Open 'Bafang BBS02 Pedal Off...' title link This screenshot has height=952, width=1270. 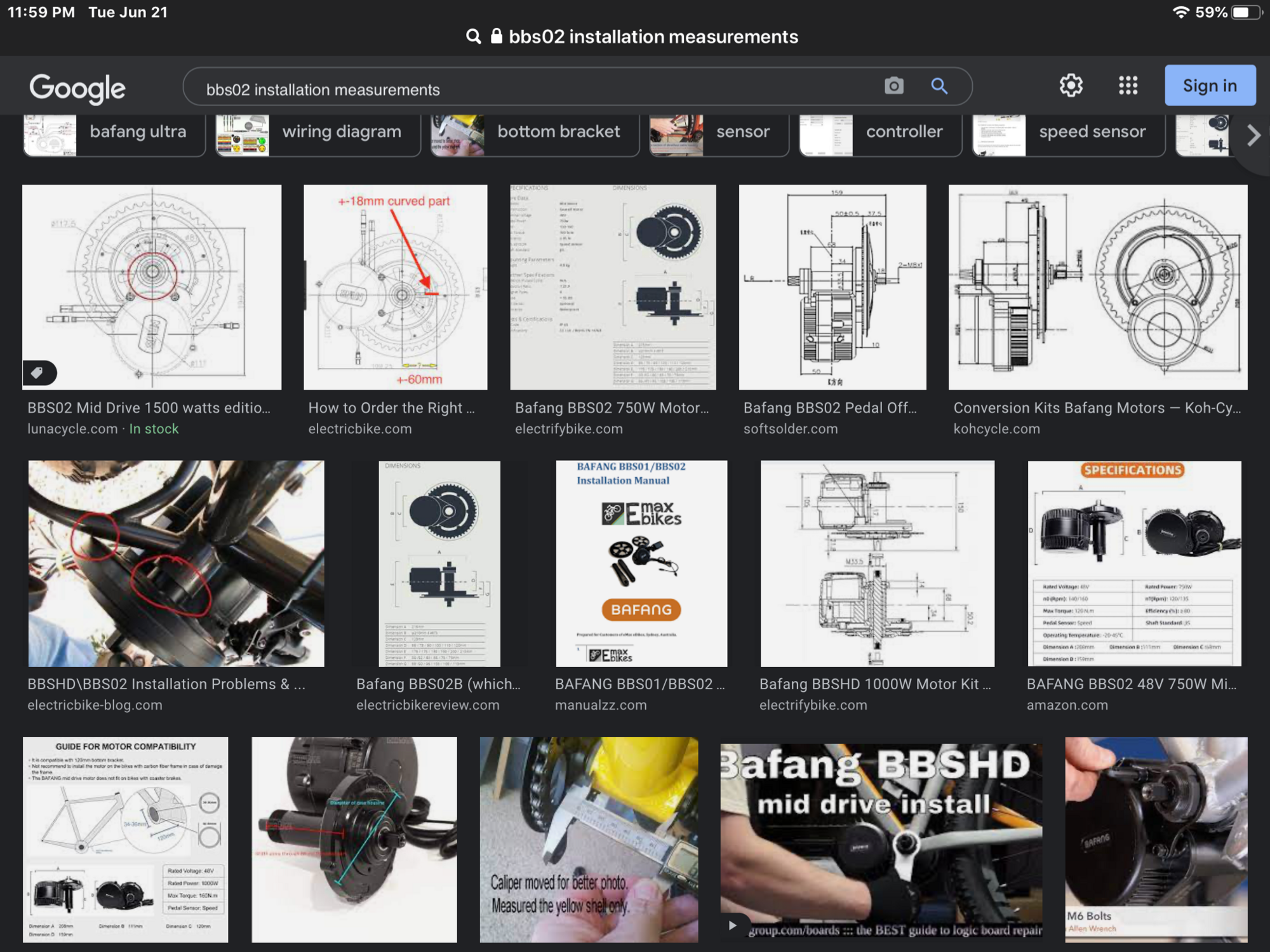pos(830,408)
